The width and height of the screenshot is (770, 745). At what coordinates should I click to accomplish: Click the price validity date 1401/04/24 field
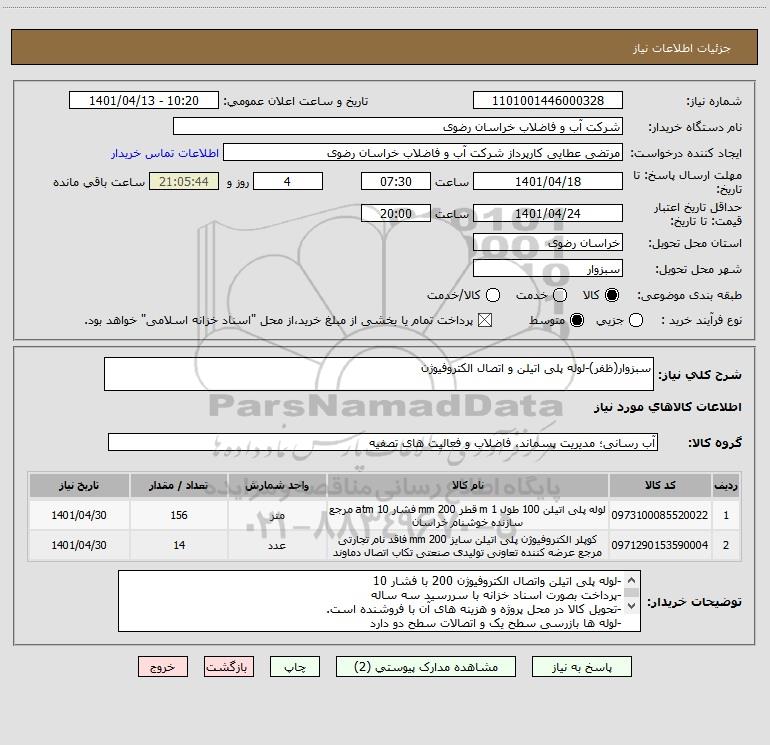click(x=548, y=213)
